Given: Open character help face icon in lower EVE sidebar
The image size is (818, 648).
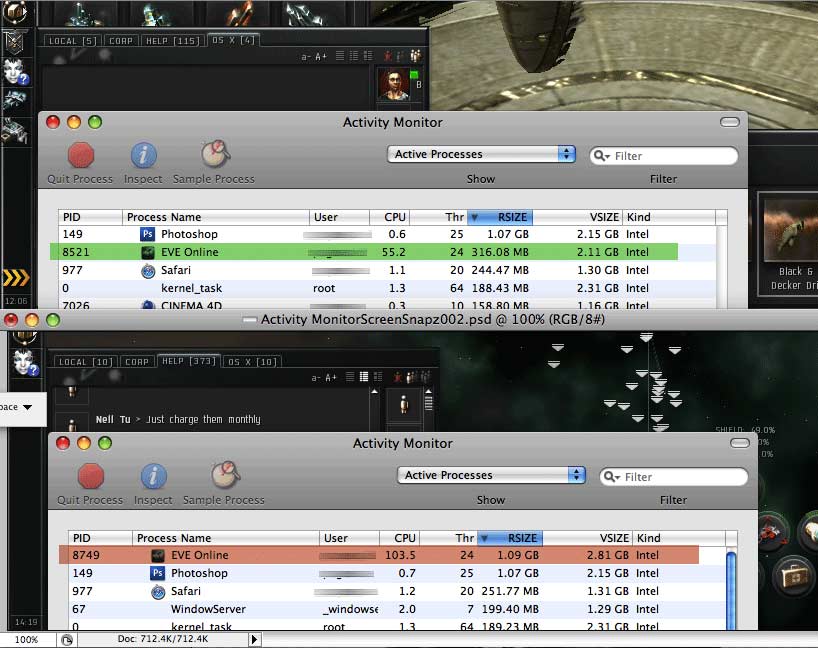Looking at the screenshot, I should (x=25, y=362).
